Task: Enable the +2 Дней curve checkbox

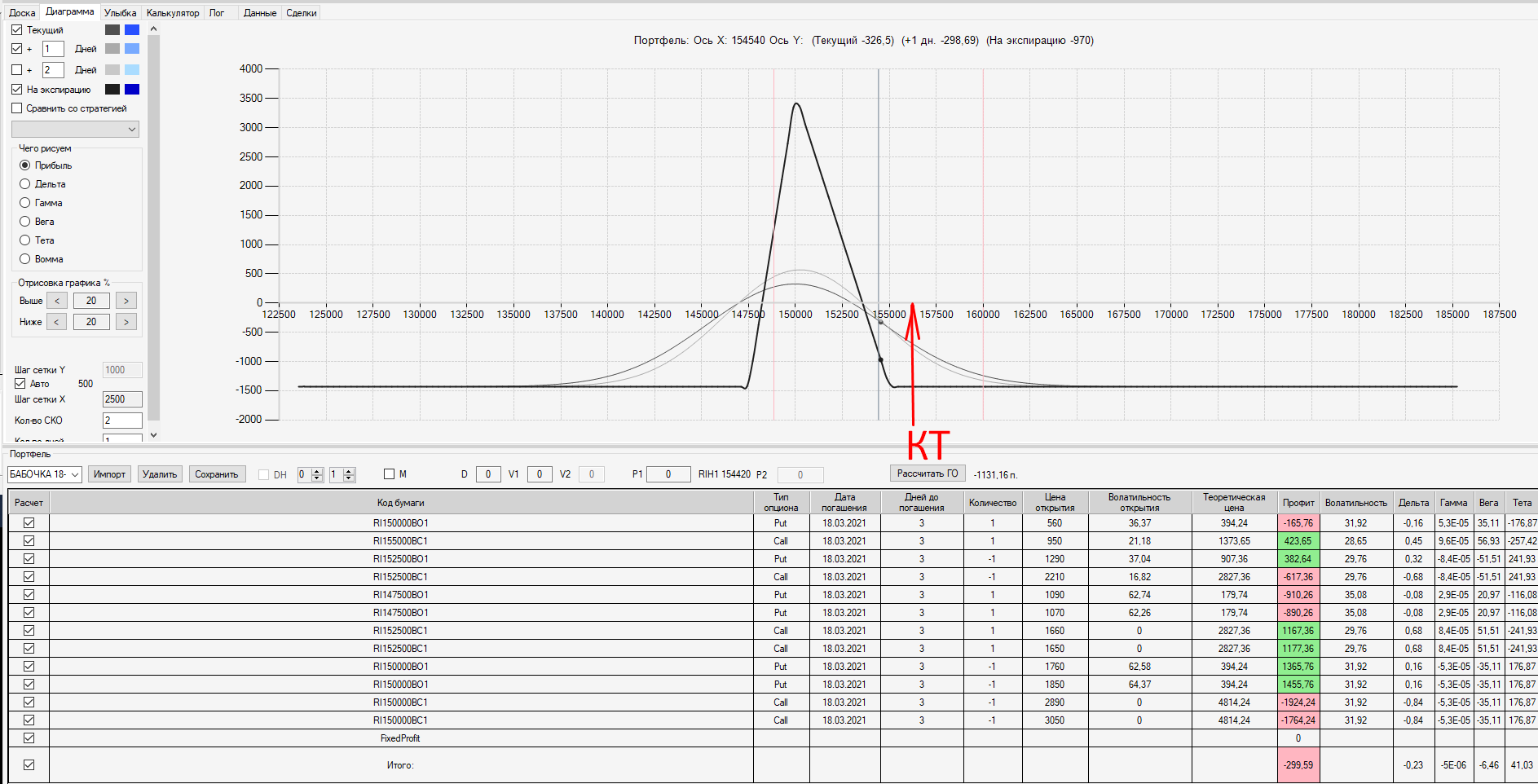Action: pos(17,70)
